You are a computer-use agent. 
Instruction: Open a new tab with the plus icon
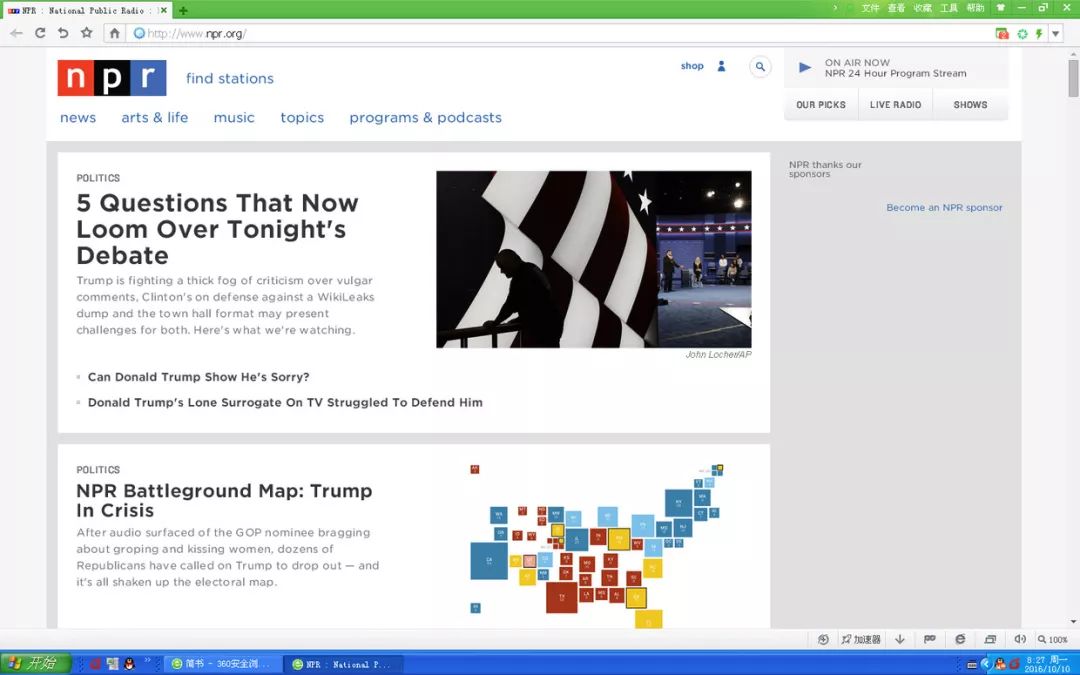click(x=183, y=10)
